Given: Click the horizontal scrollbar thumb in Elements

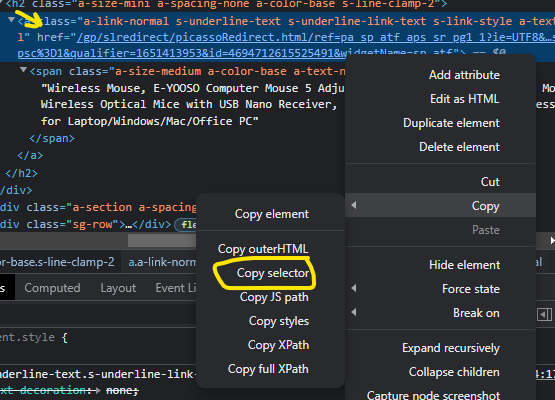Looking at the screenshot, I should pos(162,241).
